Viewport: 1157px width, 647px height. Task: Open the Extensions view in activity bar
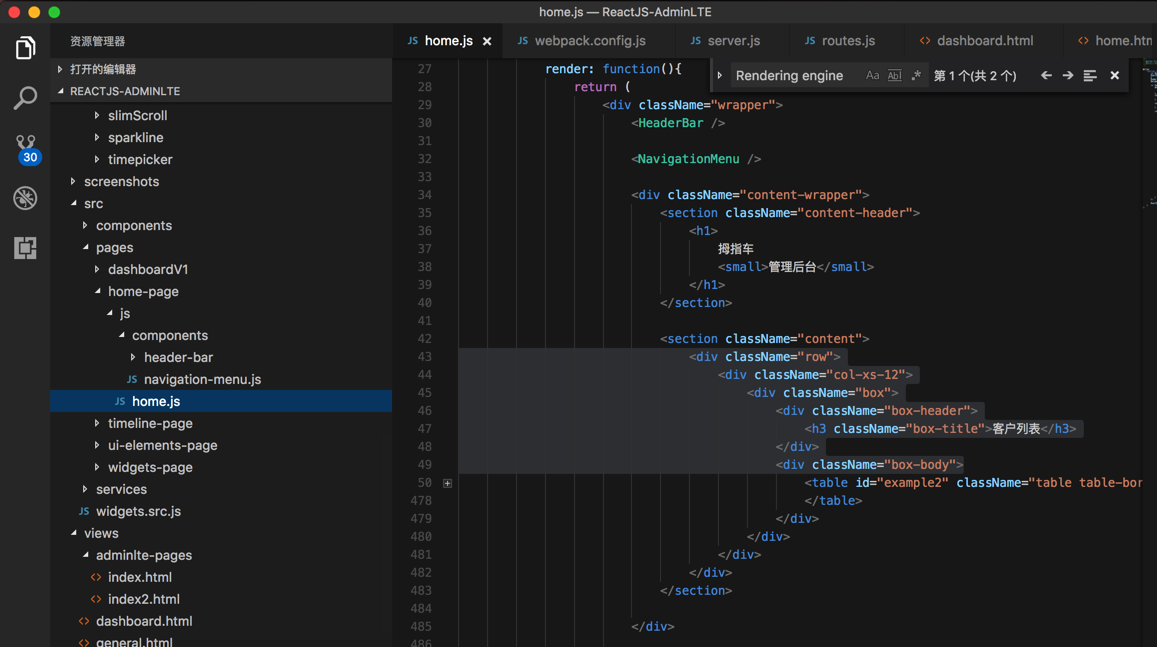pos(25,248)
